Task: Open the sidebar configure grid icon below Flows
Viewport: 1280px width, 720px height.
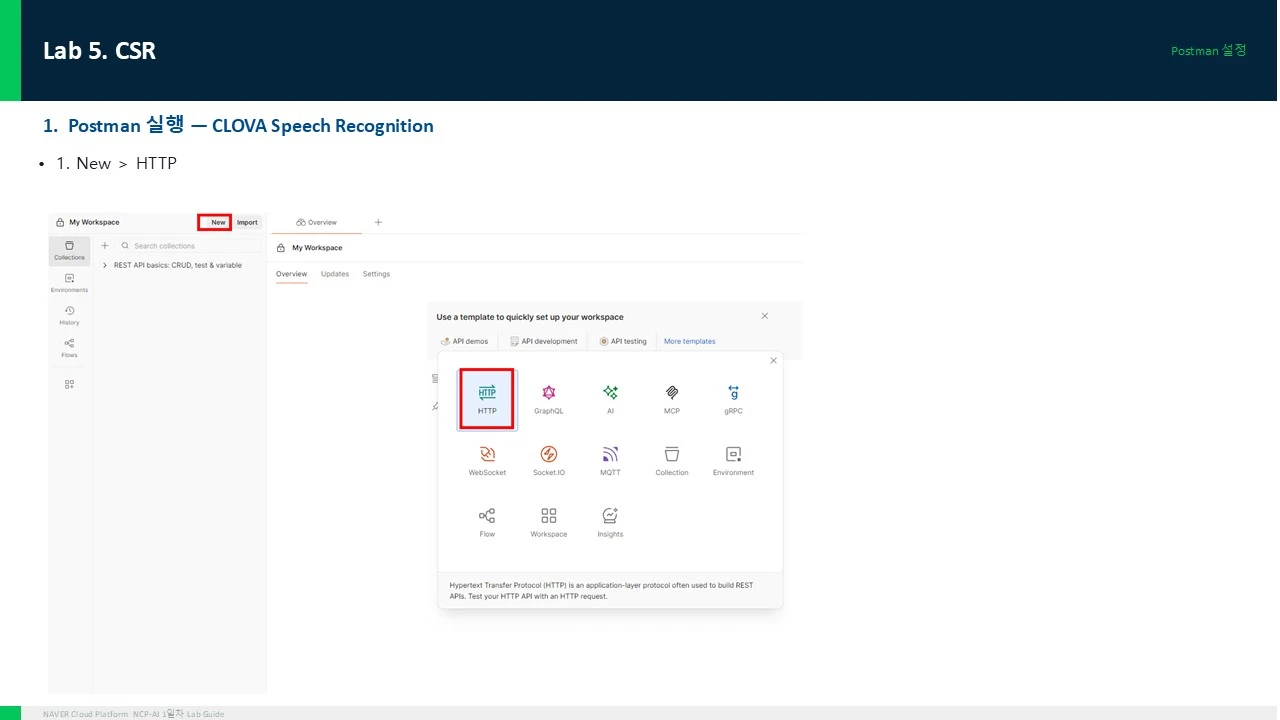Action: [69, 384]
